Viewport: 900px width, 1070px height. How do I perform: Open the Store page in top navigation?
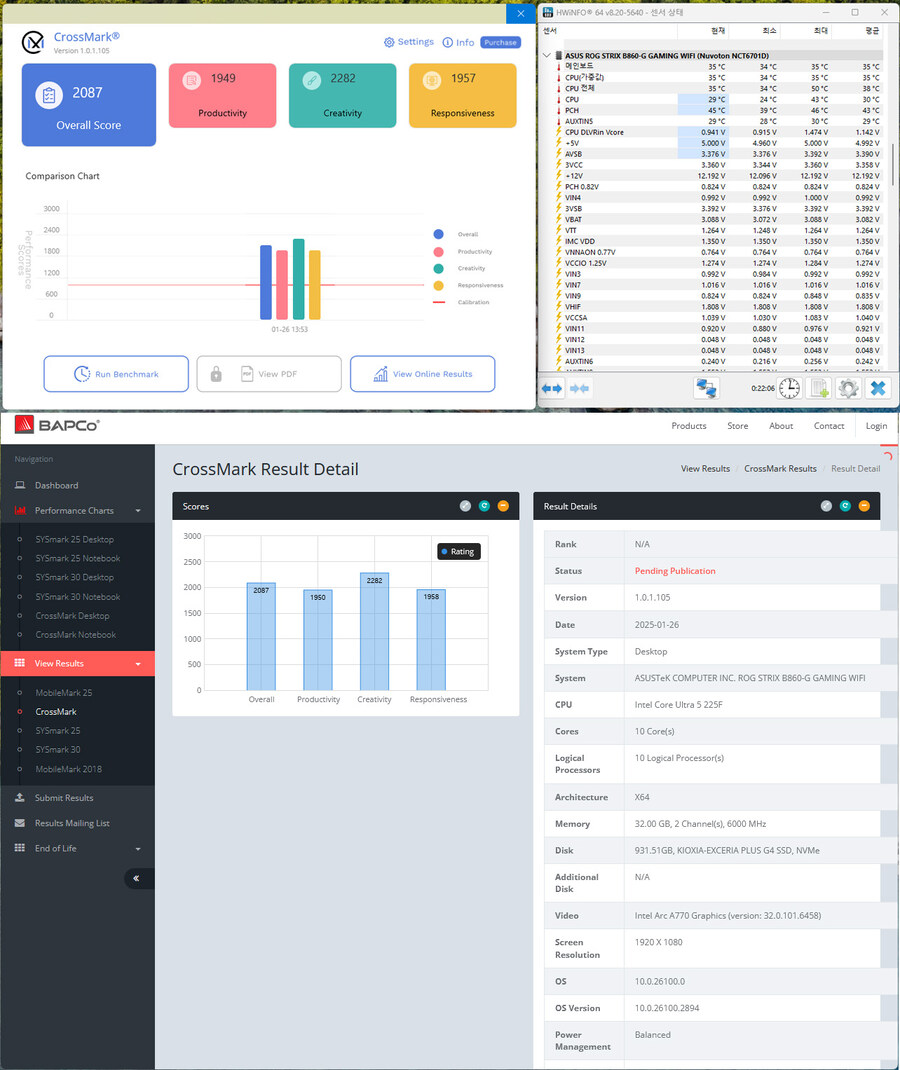[x=737, y=426]
